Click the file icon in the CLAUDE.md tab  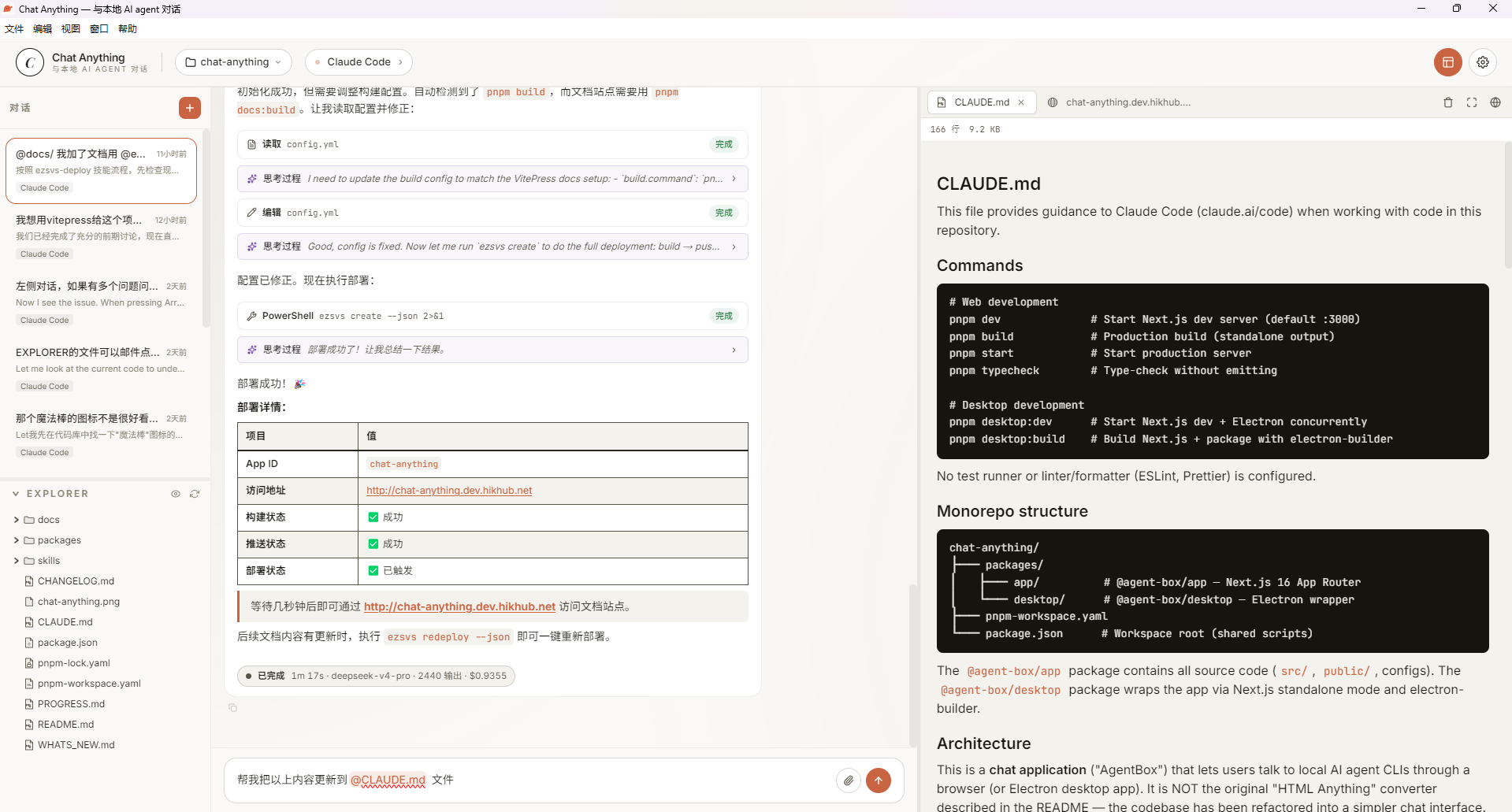942,102
